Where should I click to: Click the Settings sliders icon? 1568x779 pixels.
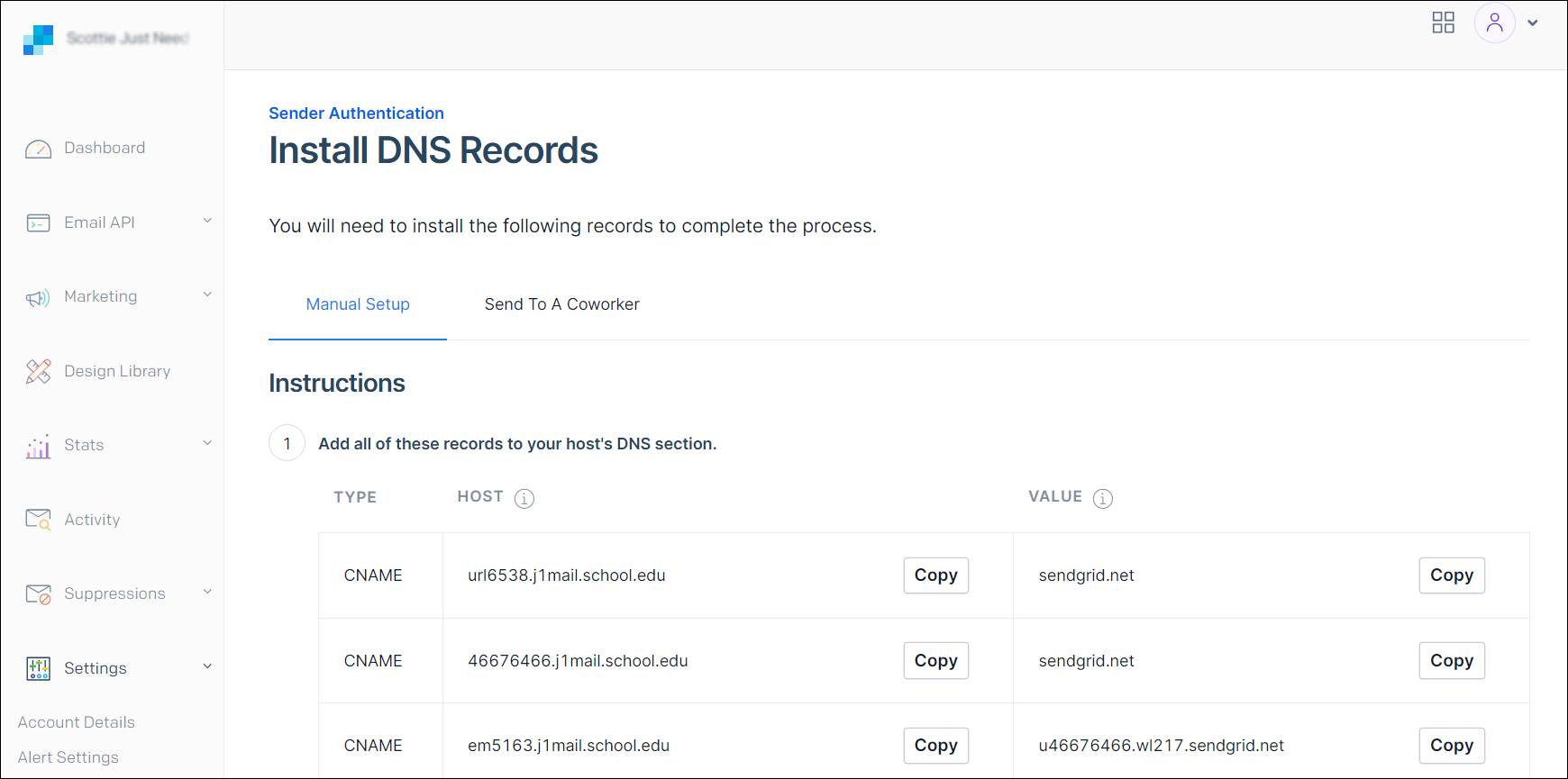pos(38,668)
